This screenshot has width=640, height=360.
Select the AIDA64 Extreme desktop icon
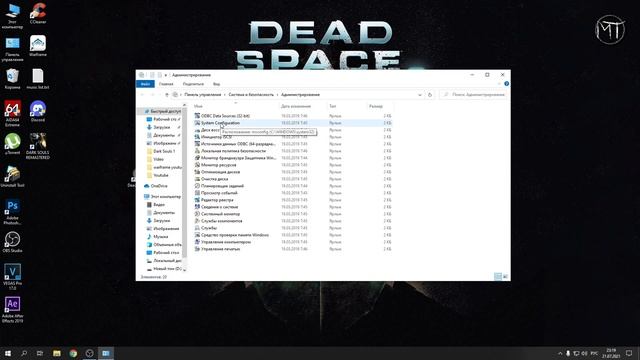12,113
